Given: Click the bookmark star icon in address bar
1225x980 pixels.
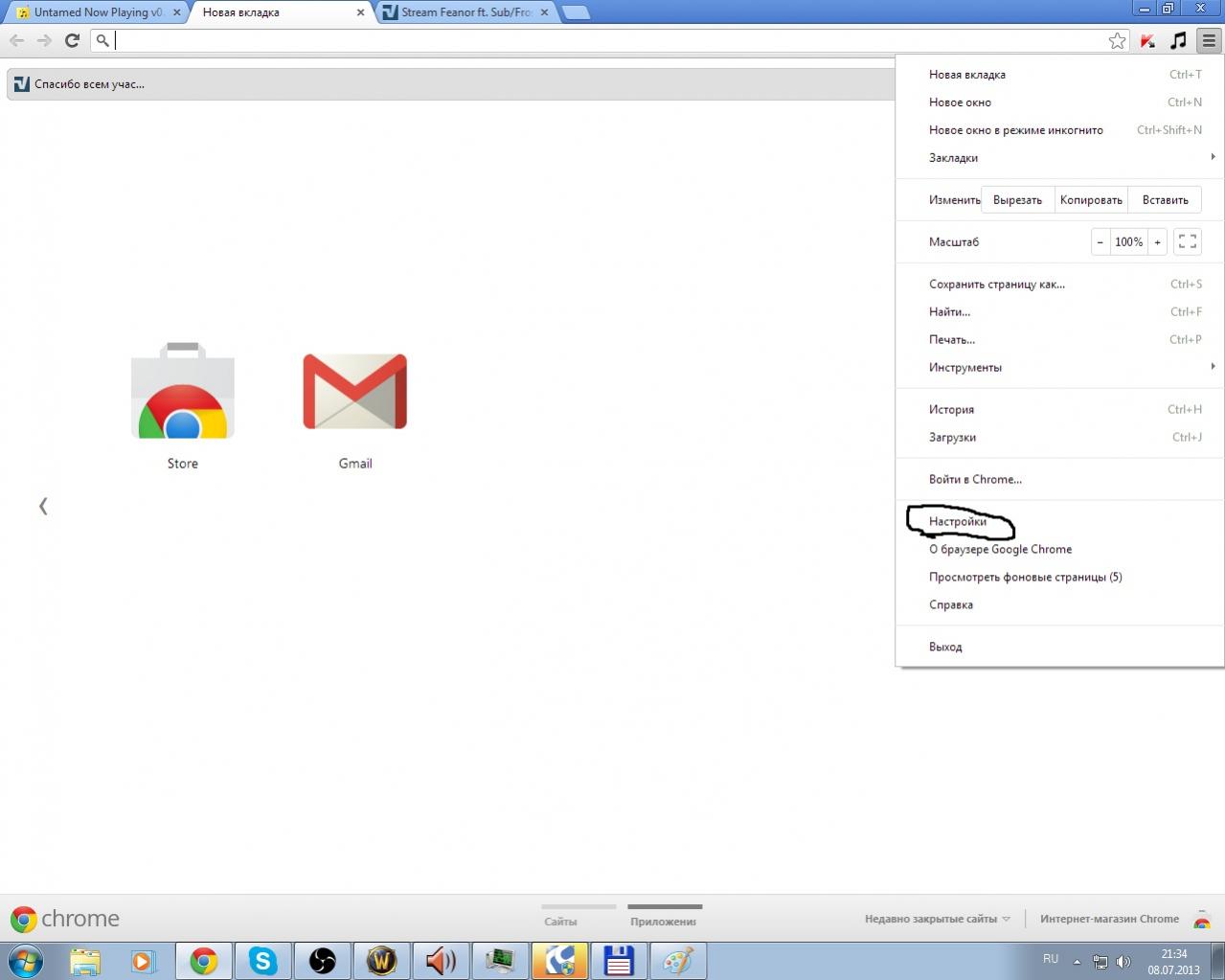Looking at the screenshot, I should click(1117, 40).
